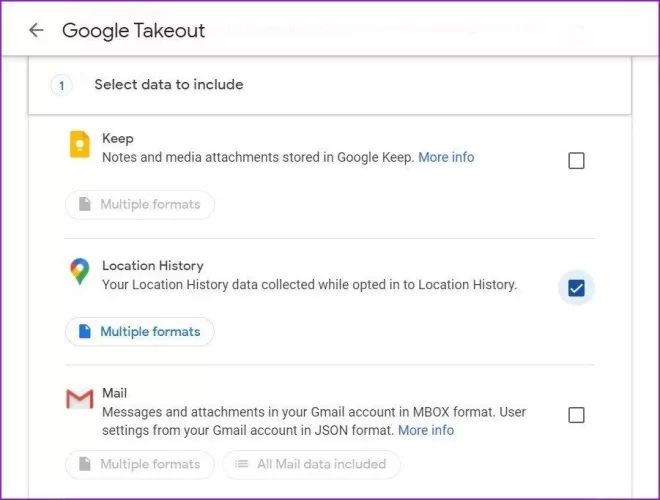The image size is (660, 500).
Task: Open the More info link for Mail
Action: [x=426, y=430]
